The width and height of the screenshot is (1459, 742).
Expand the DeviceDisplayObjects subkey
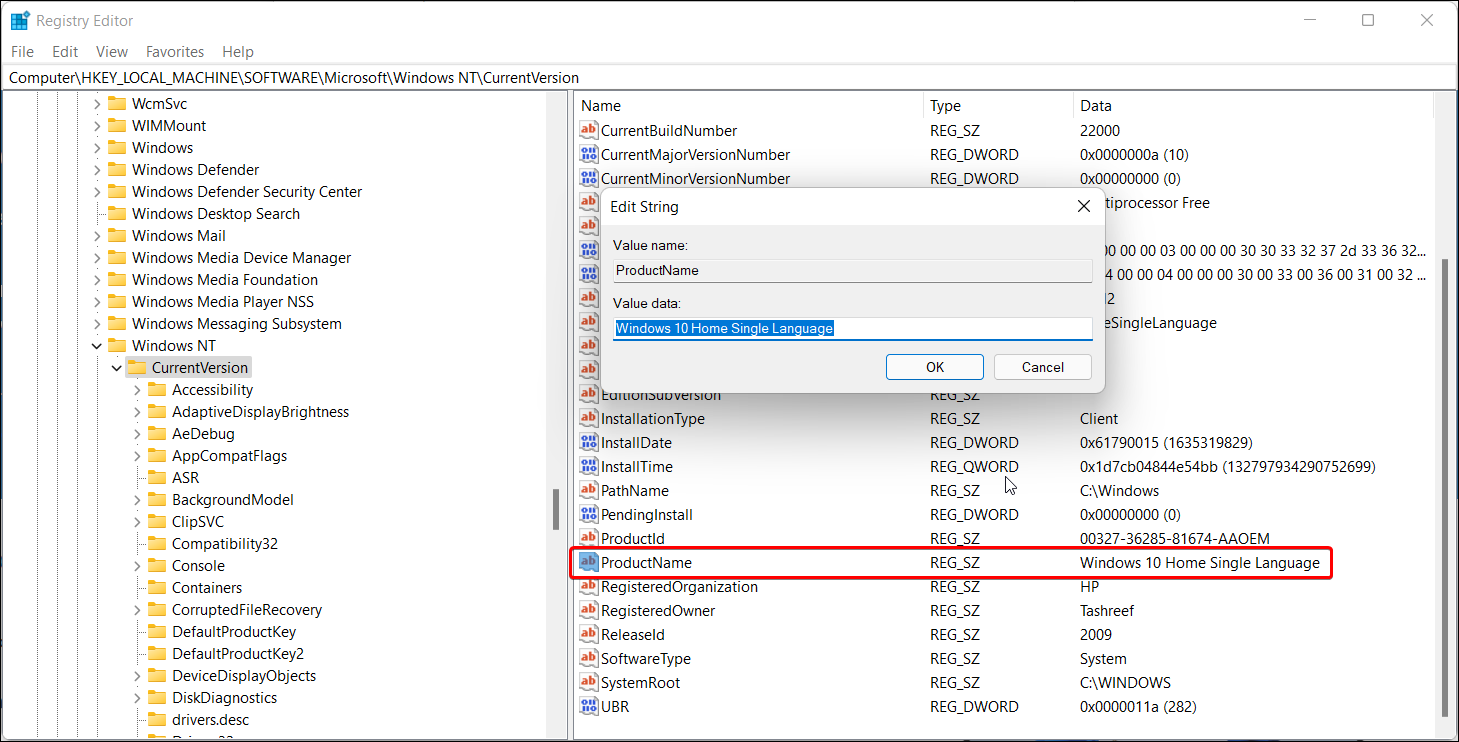tap(137, 676)
